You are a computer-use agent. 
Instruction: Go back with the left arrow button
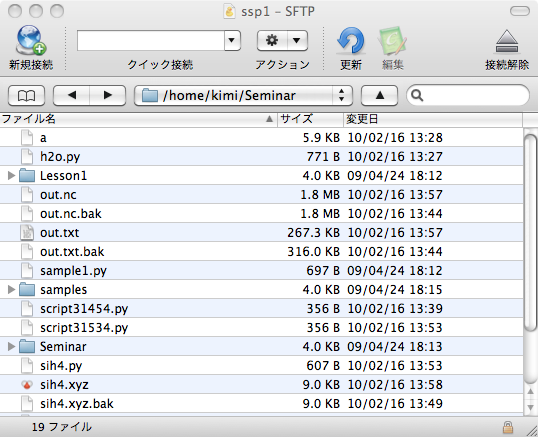point(72,95)
